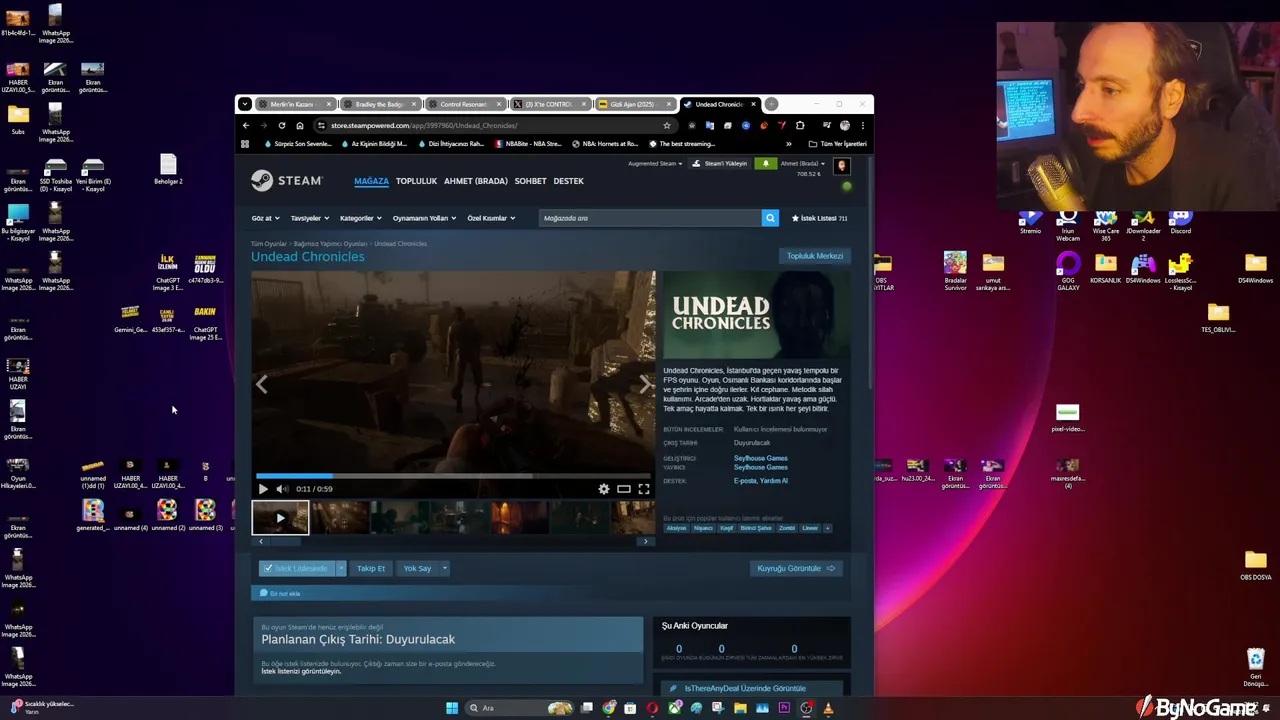Screen dimensions: 1280x720
Task: Open NBABite bookmark in bookmarks bar
Action: click(x=529, y=144)
